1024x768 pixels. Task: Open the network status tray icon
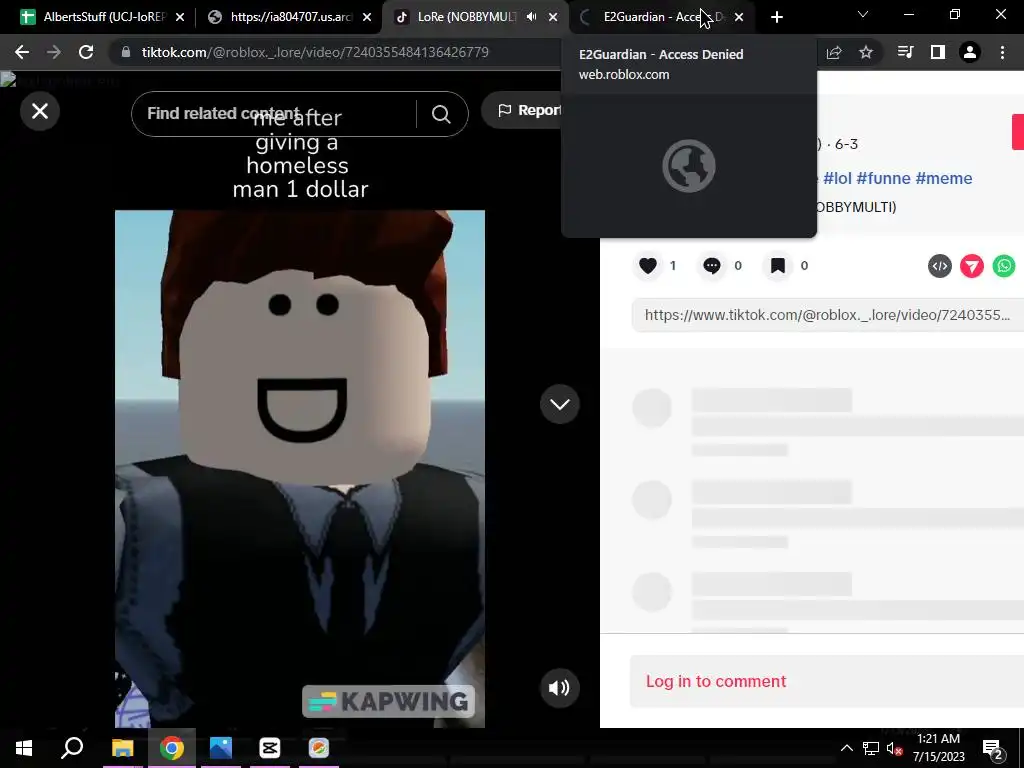pos(871,748)
